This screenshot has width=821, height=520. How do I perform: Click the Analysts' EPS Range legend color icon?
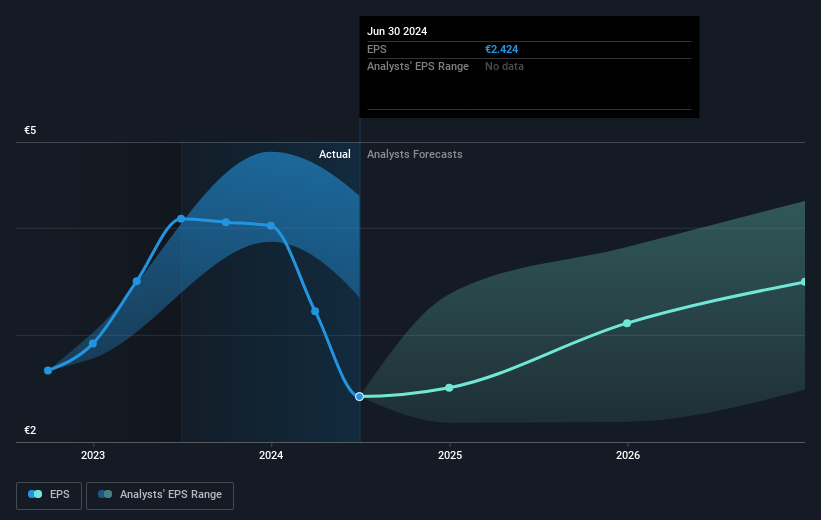[105, 494]
